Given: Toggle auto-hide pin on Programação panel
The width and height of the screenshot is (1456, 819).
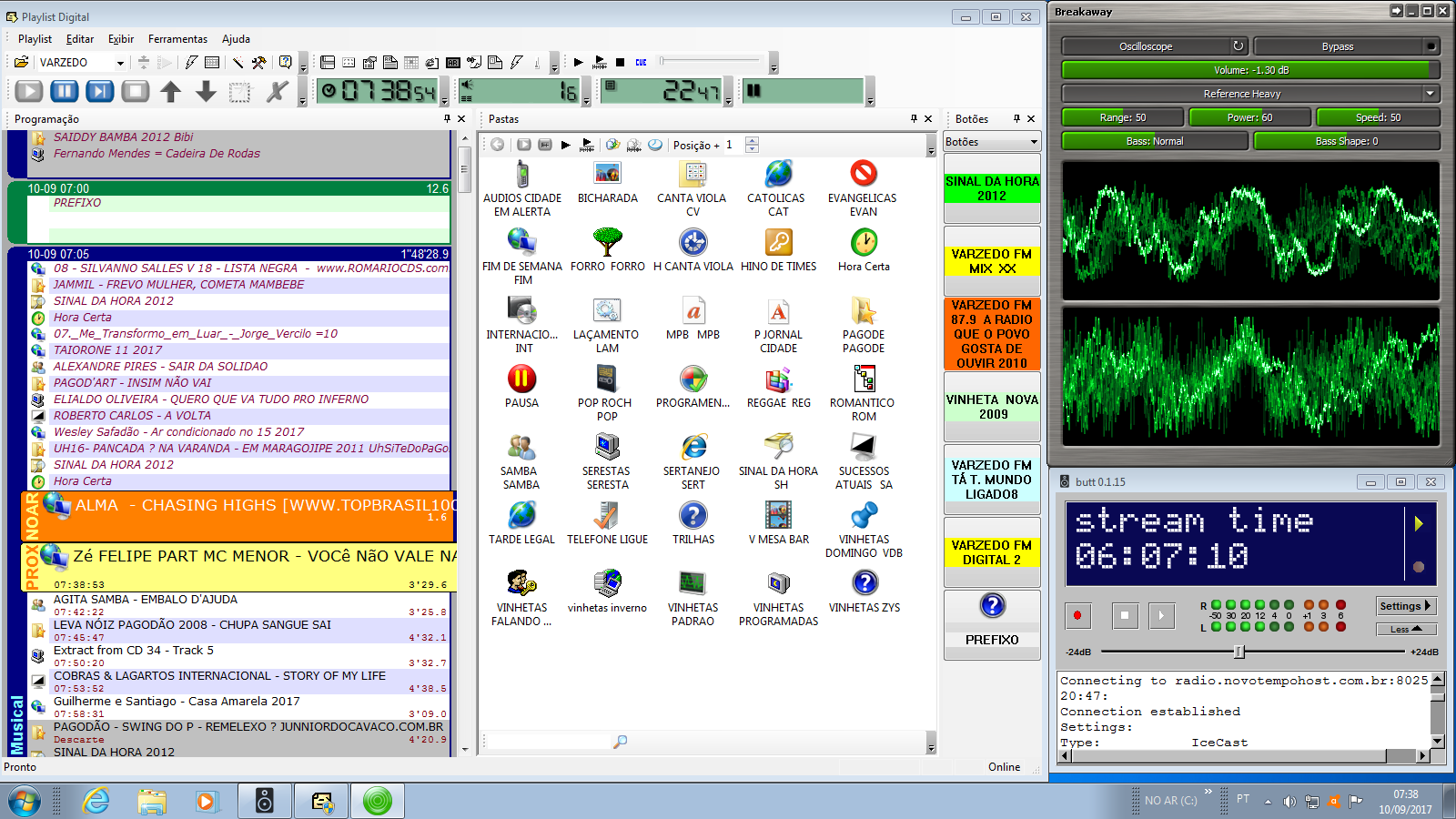Looking at the screenshot, I should 447,119.
